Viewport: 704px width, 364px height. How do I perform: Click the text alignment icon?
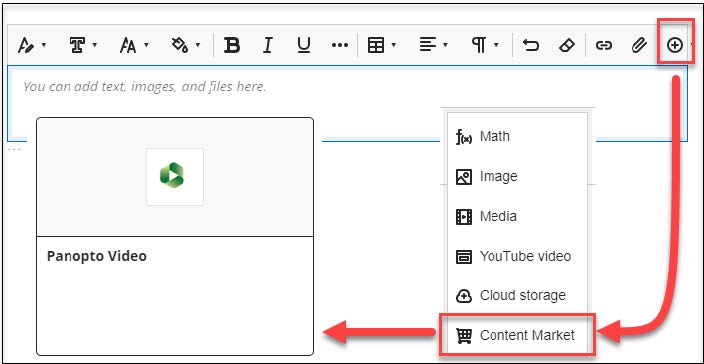(428, 45)
